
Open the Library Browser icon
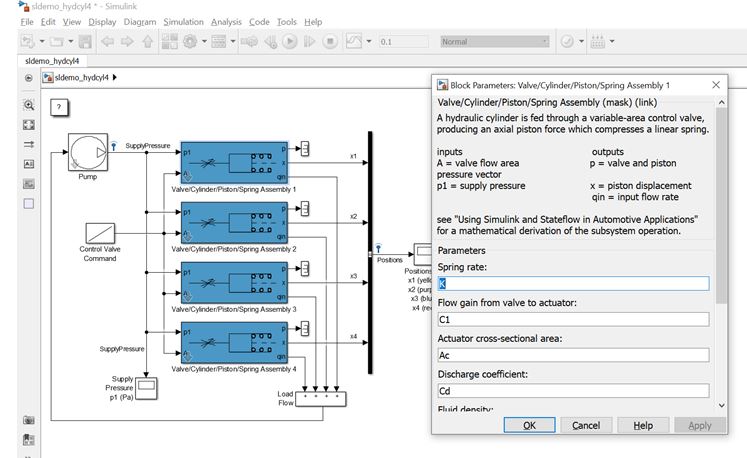[170, 41]
